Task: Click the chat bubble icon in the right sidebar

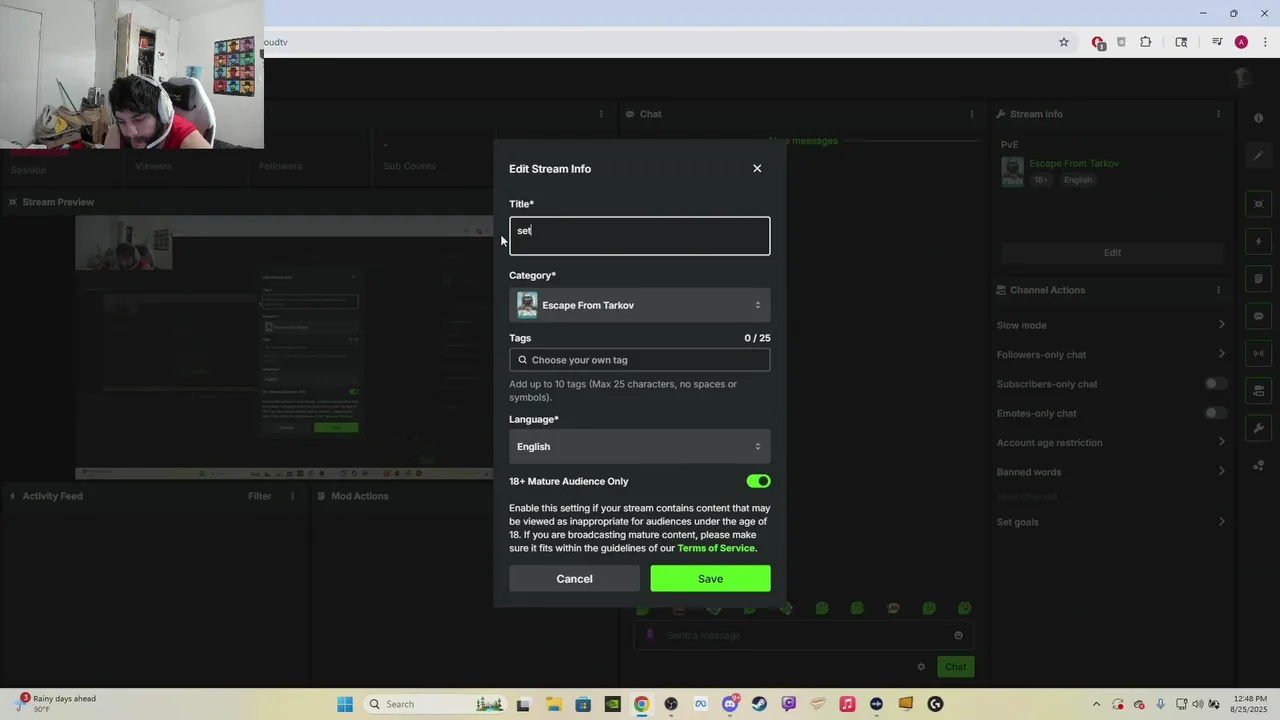Action: 1259,316
